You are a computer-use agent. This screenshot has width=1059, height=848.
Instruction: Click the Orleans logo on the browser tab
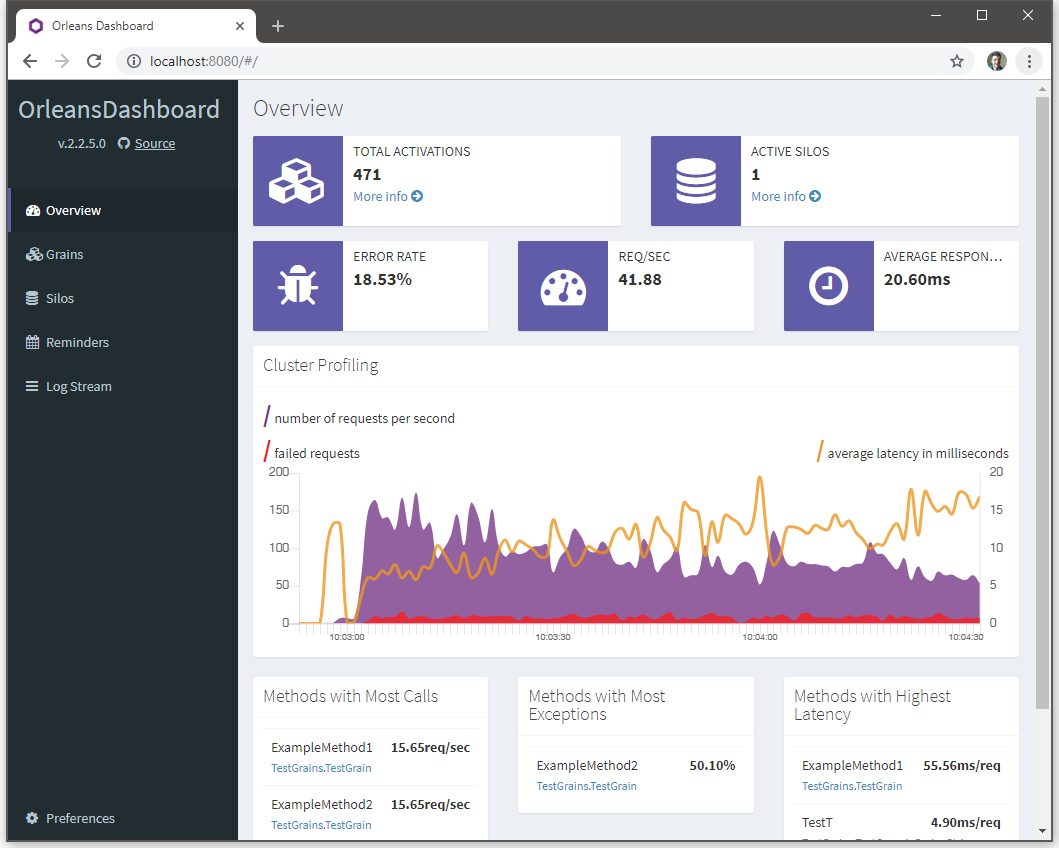pos(35,25)
